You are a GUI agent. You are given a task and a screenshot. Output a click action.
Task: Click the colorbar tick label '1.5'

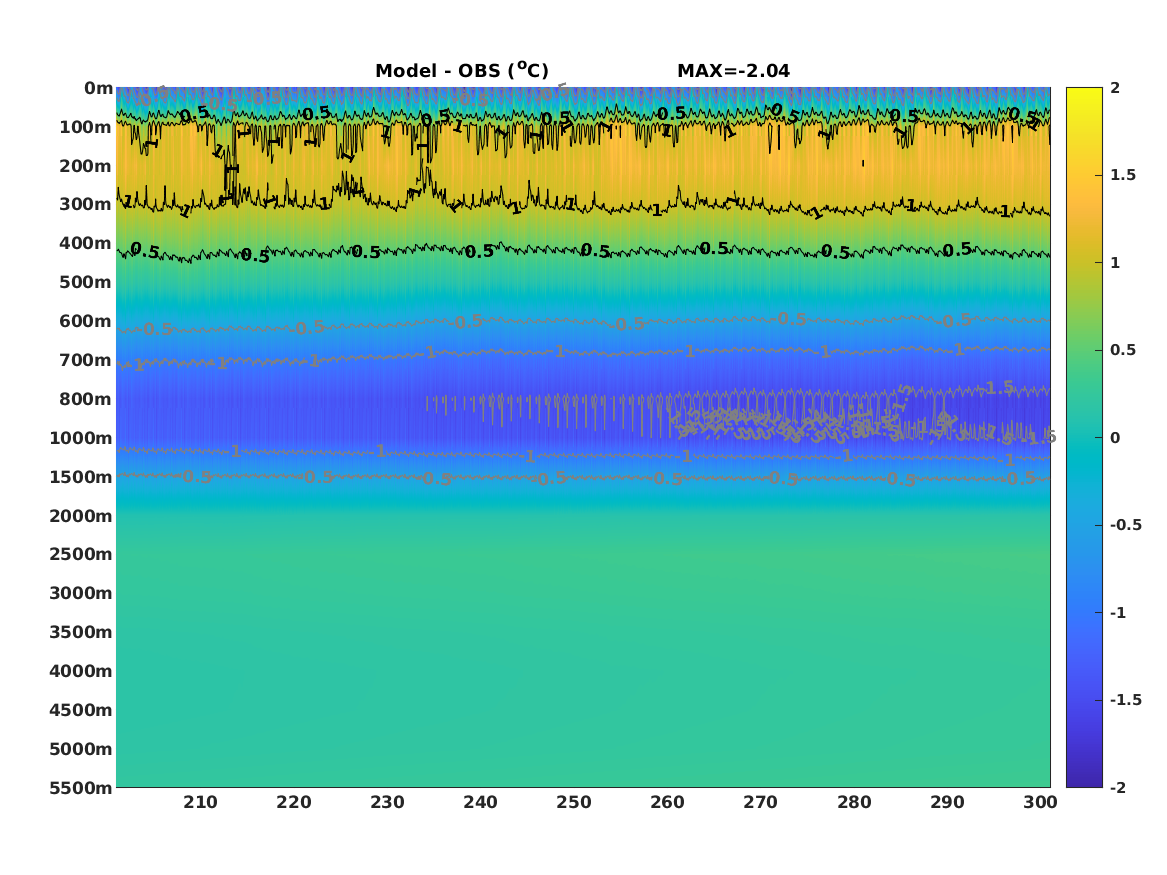tap(1123, 175)
